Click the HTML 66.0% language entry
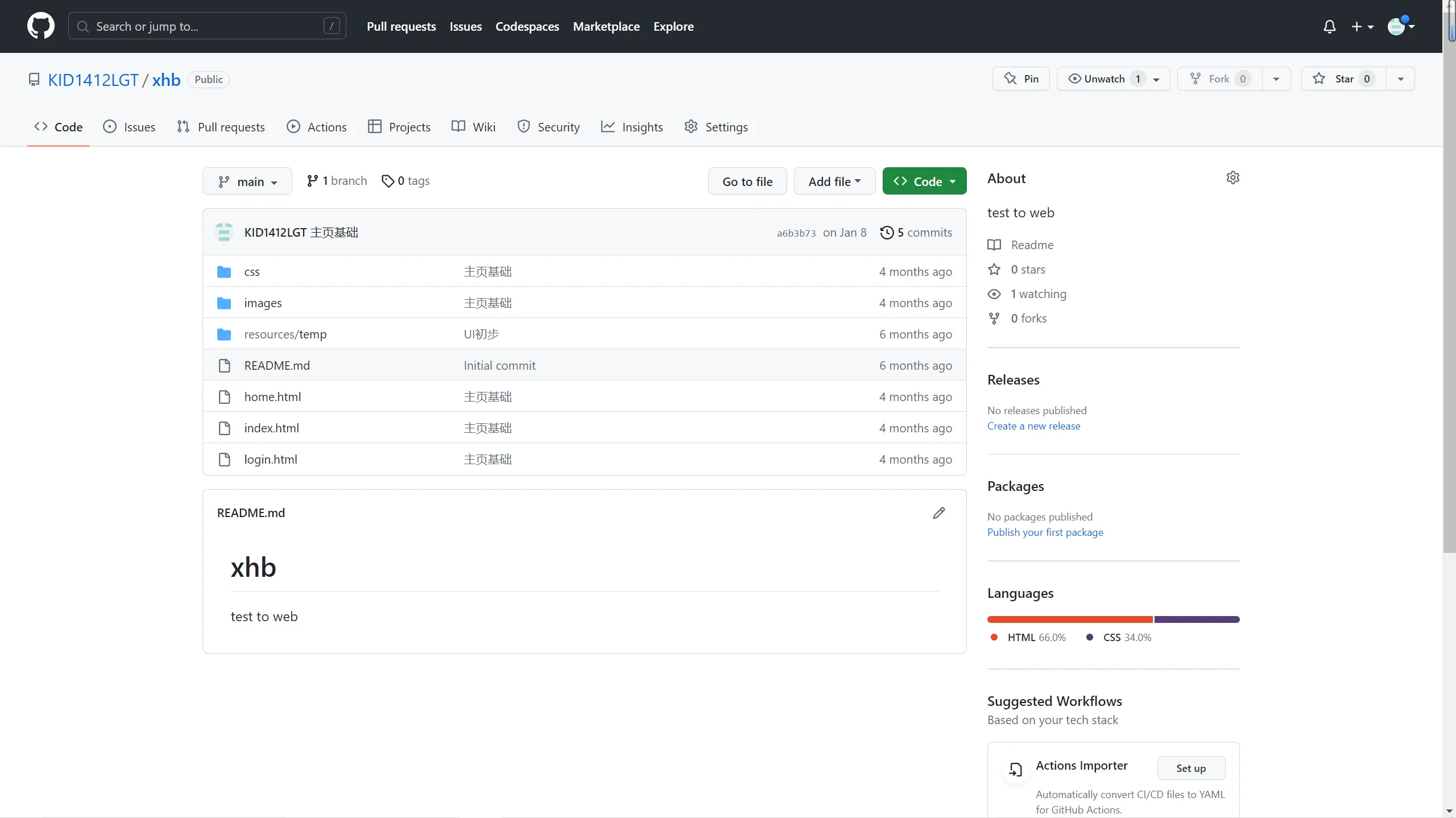 (1028, 638)
